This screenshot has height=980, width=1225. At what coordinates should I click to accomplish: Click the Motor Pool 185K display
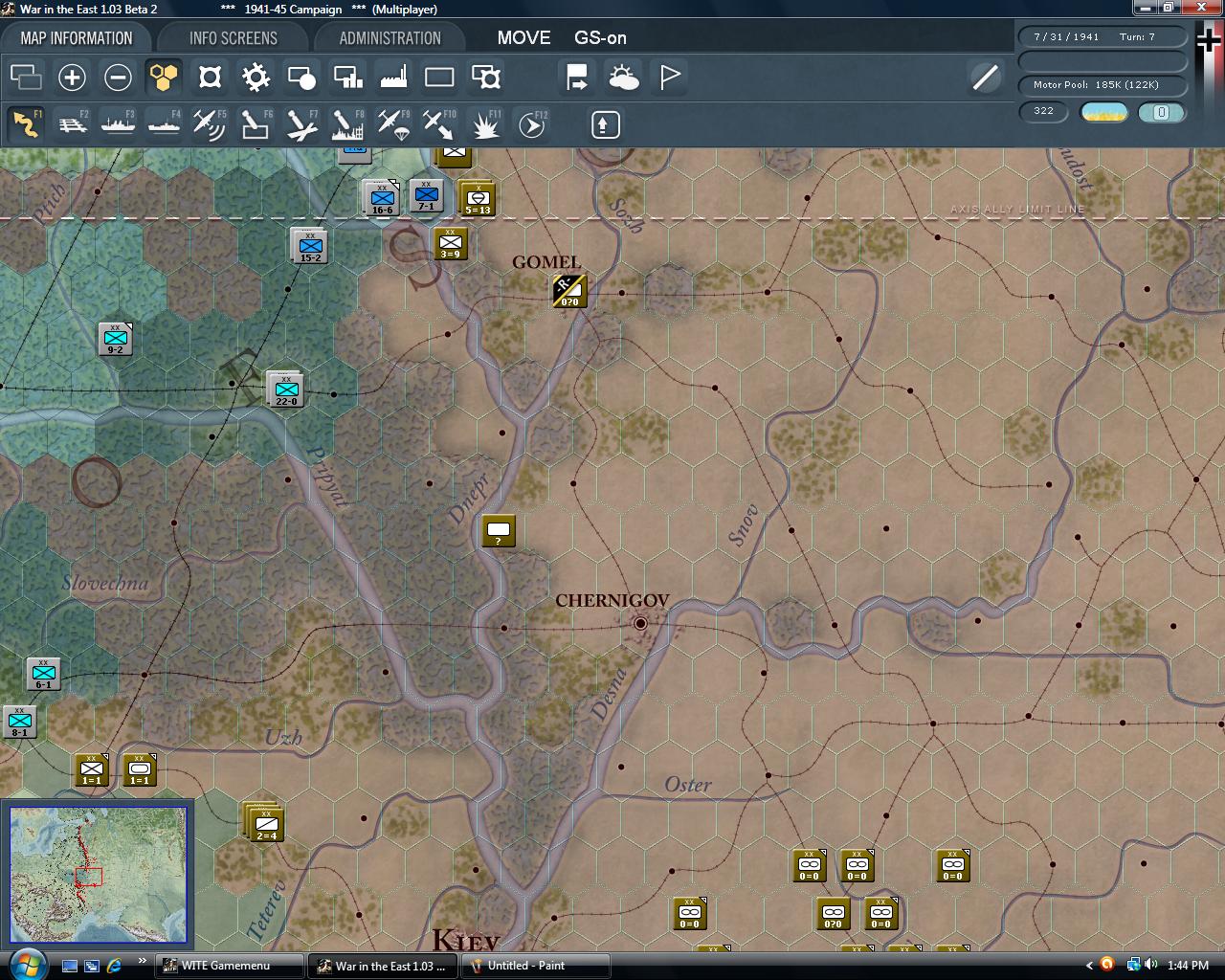[1102, 85]
